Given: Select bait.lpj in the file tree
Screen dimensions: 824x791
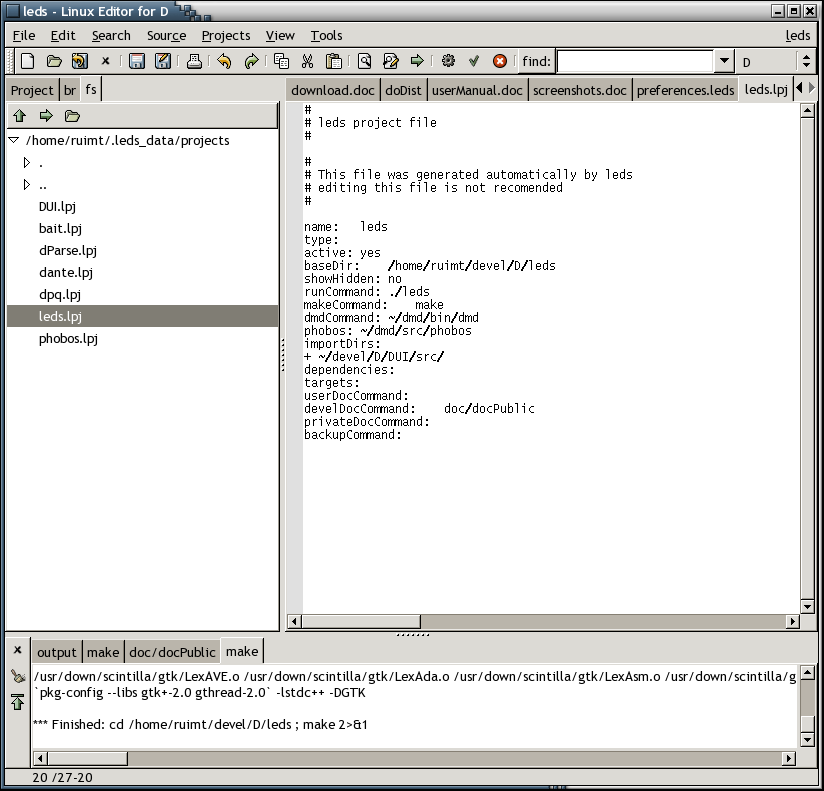Looking at the screenshot, I should click(x=60, y=229).
